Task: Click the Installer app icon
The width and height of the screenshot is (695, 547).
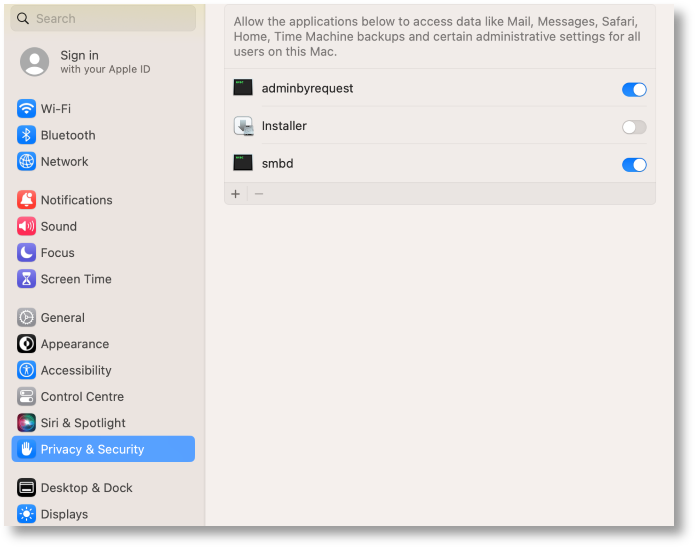Action: (x=243, y=126)
